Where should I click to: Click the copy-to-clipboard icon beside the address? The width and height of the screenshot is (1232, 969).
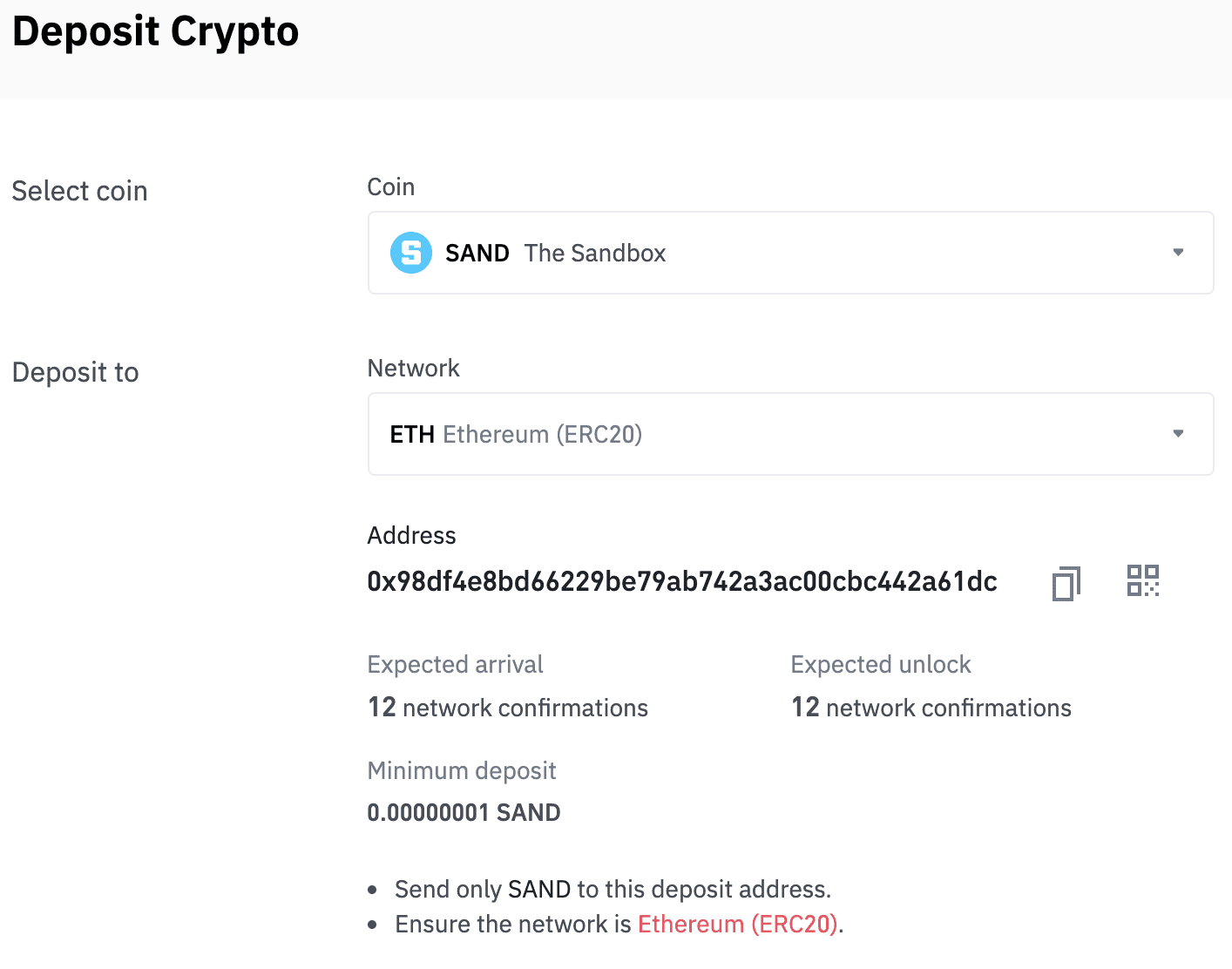click(1065, 581)
